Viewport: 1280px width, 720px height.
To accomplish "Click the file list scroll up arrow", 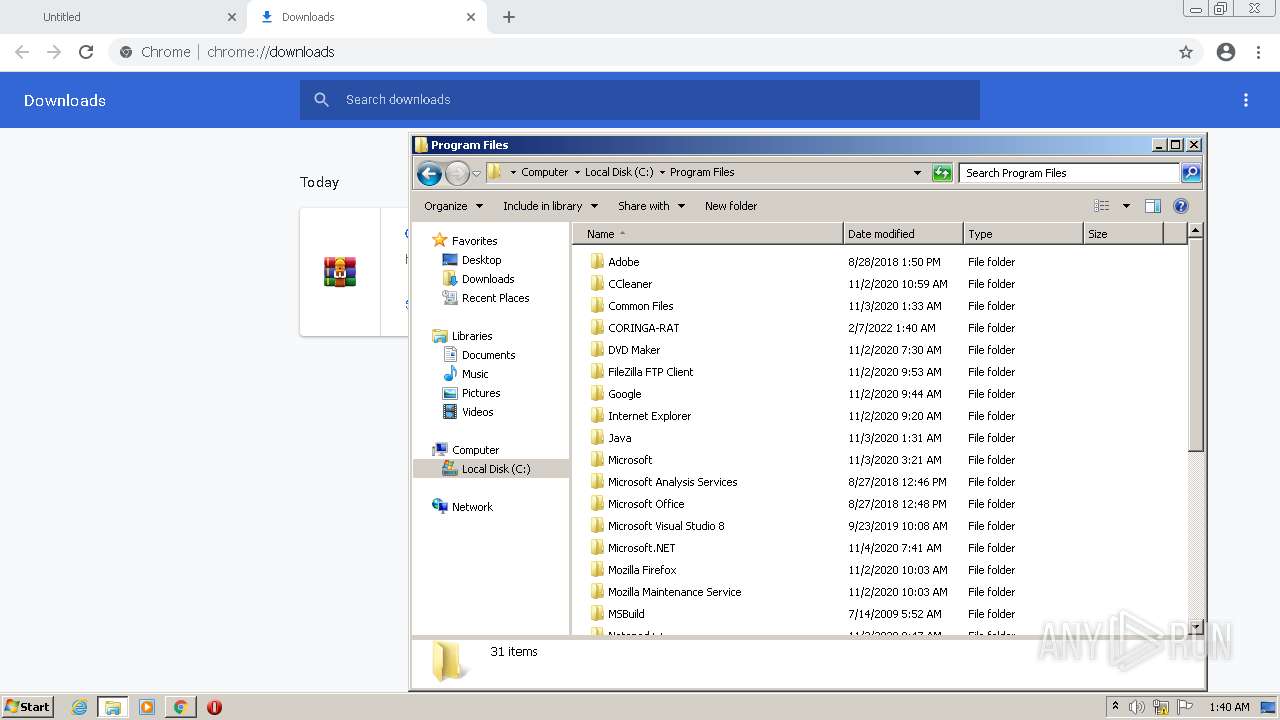I will pyautogui.click(x=1195, y=231).
